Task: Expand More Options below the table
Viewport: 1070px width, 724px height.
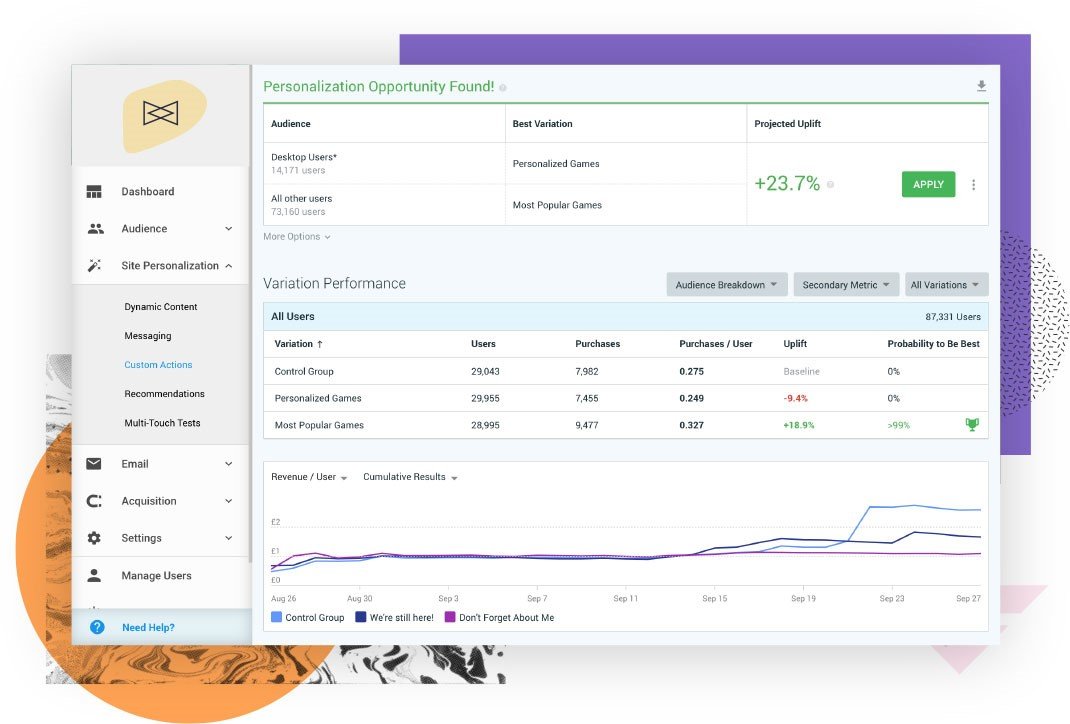Action: click(297, 237)
